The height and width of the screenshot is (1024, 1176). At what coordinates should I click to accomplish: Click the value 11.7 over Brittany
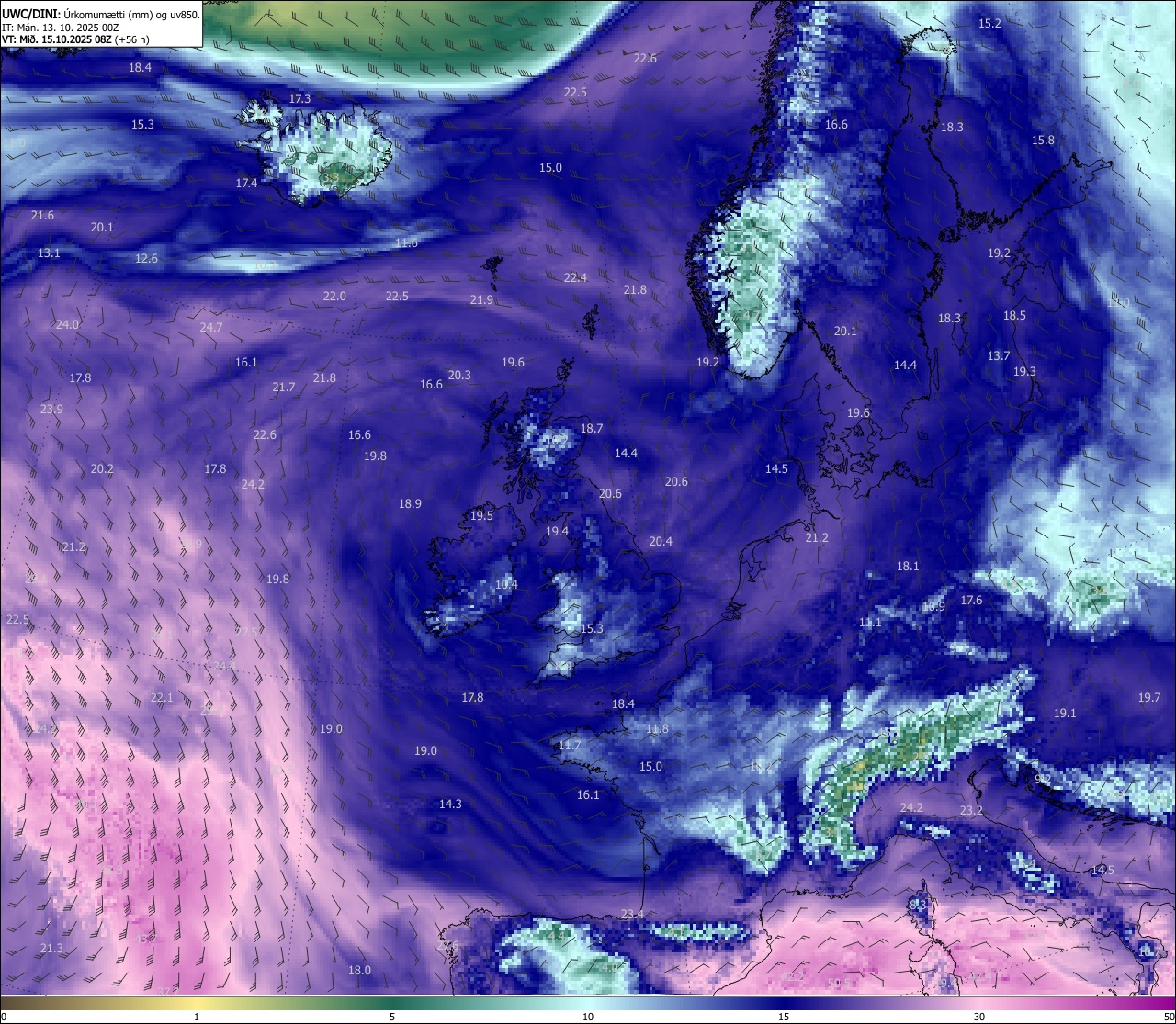[x=570, y=746]
